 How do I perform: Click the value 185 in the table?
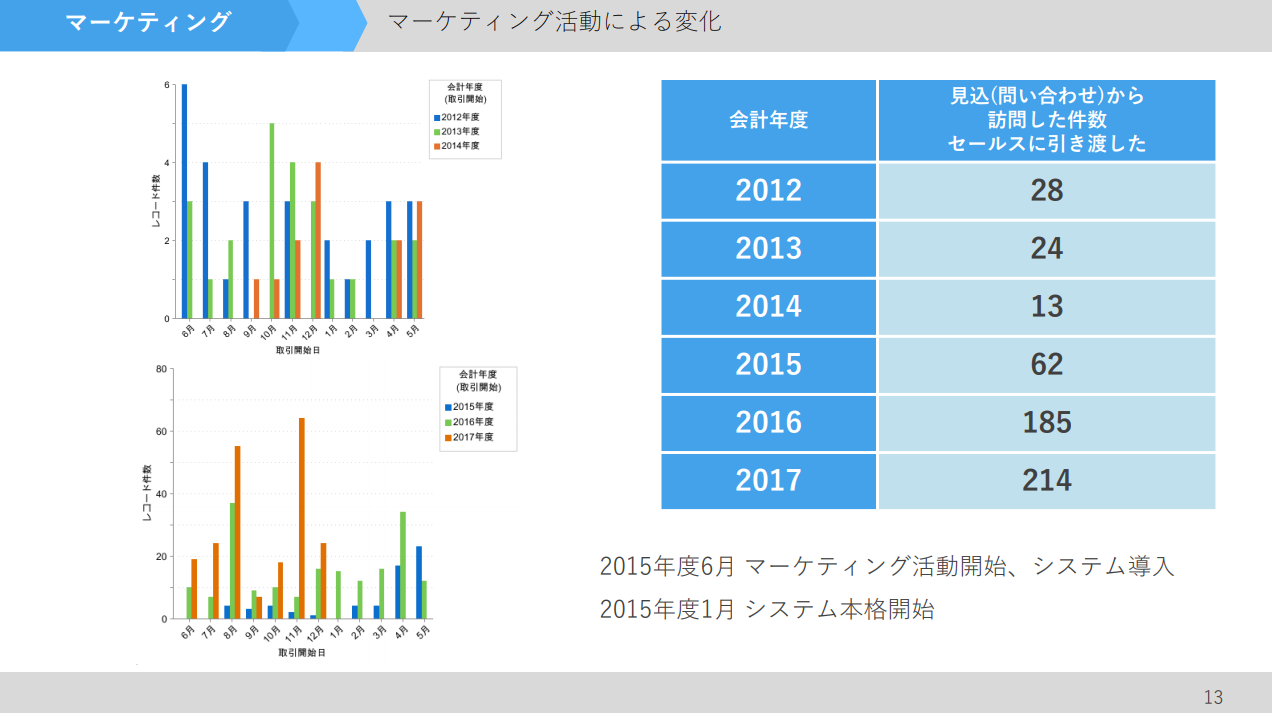(x=1046, y=422)
